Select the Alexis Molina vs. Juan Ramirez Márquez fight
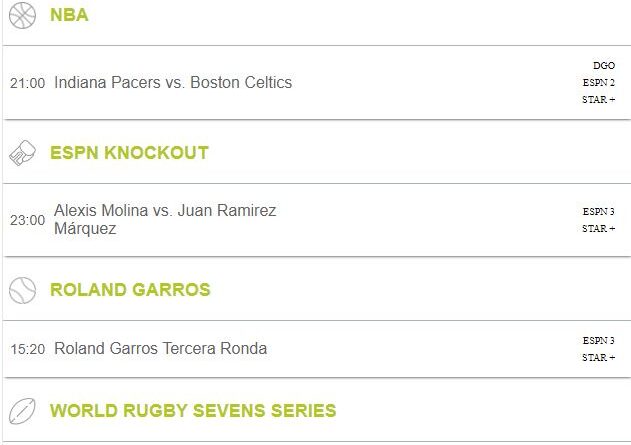631x445 pixels. 165,219
